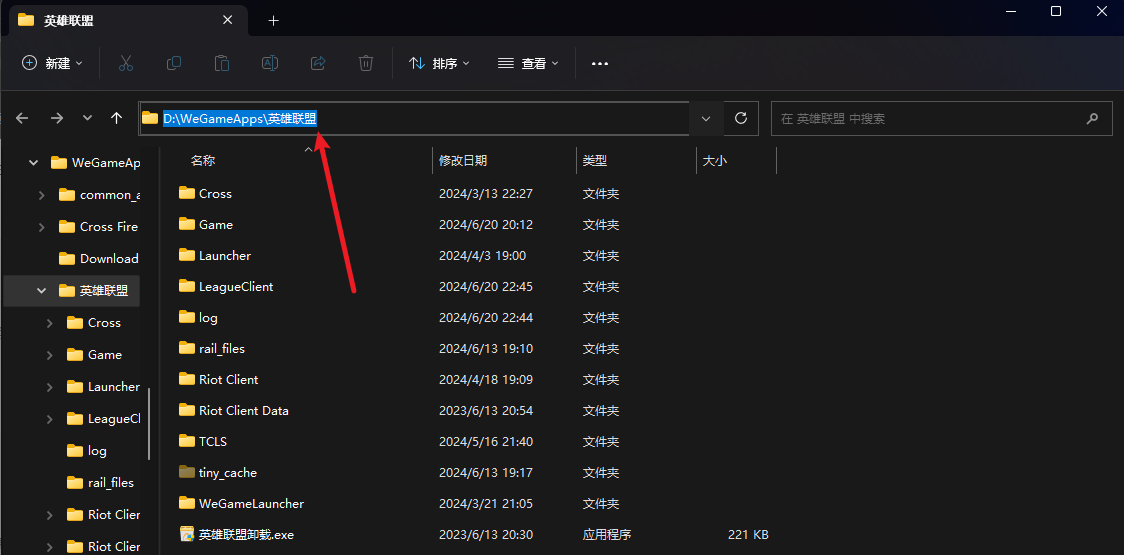Click the 应用程序 type cell

[607, 534]
